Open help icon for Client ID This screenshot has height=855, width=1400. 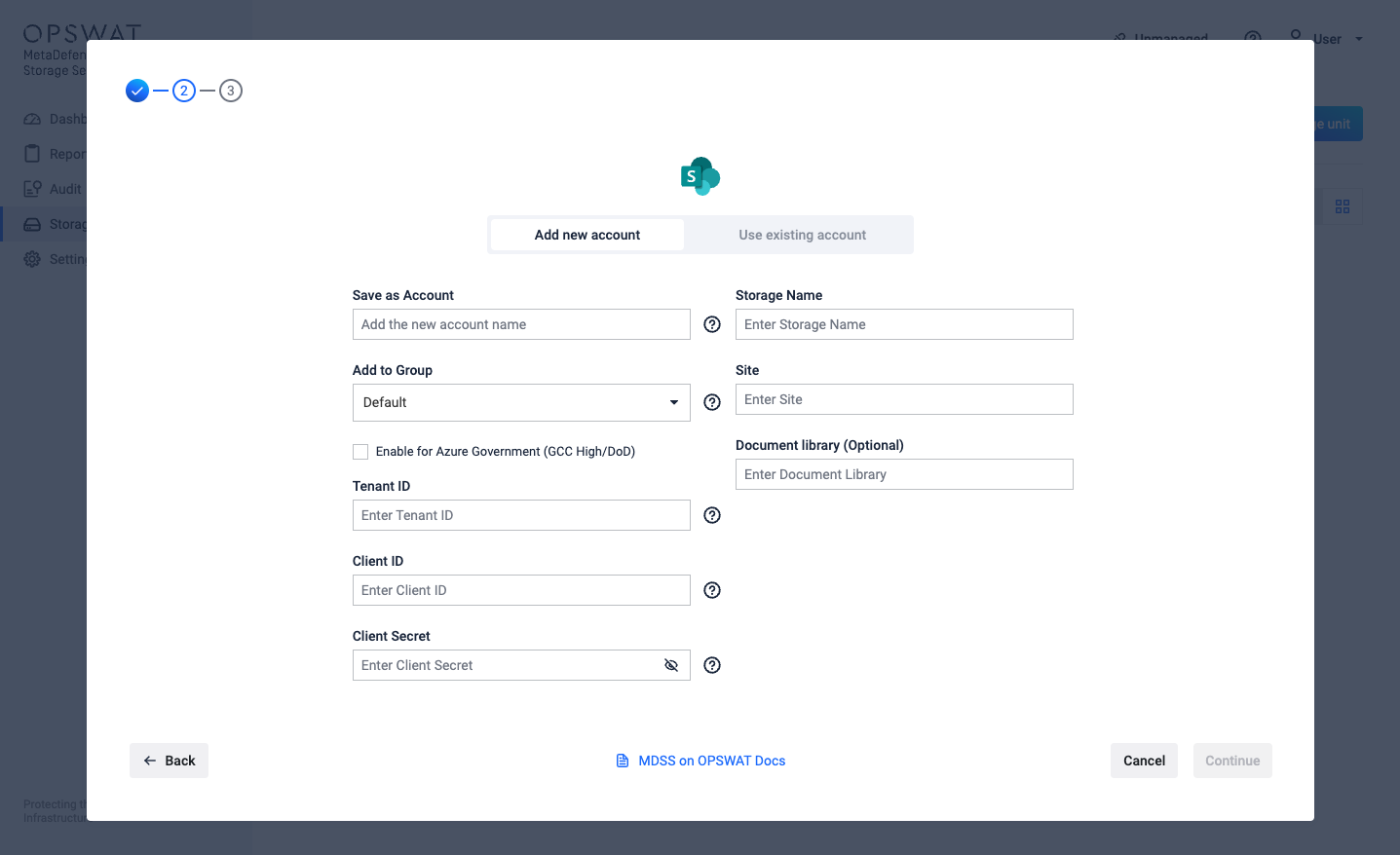[x=712, y=590]
